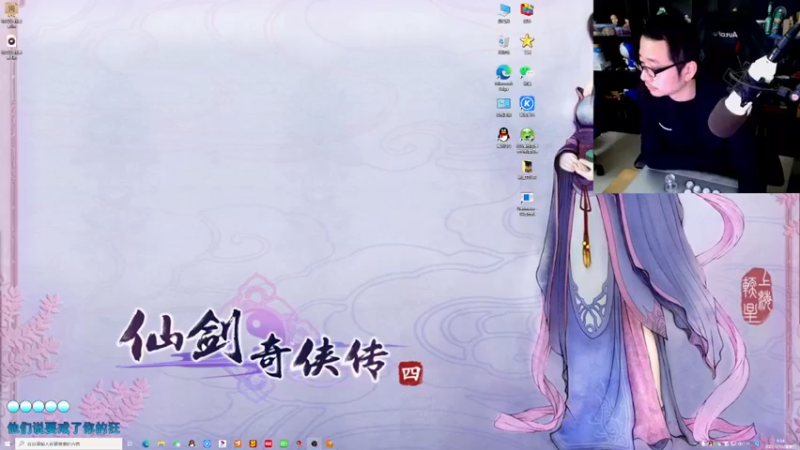This screenshot has height=450, width=800.
Task: Open the black circle taskbar app
Action: point(314,444)
